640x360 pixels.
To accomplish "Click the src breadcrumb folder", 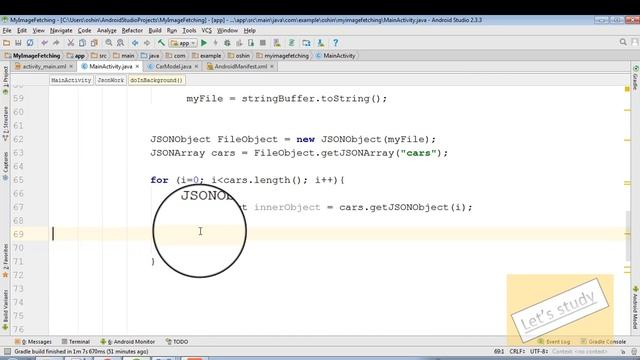I will tap(99, 56).
